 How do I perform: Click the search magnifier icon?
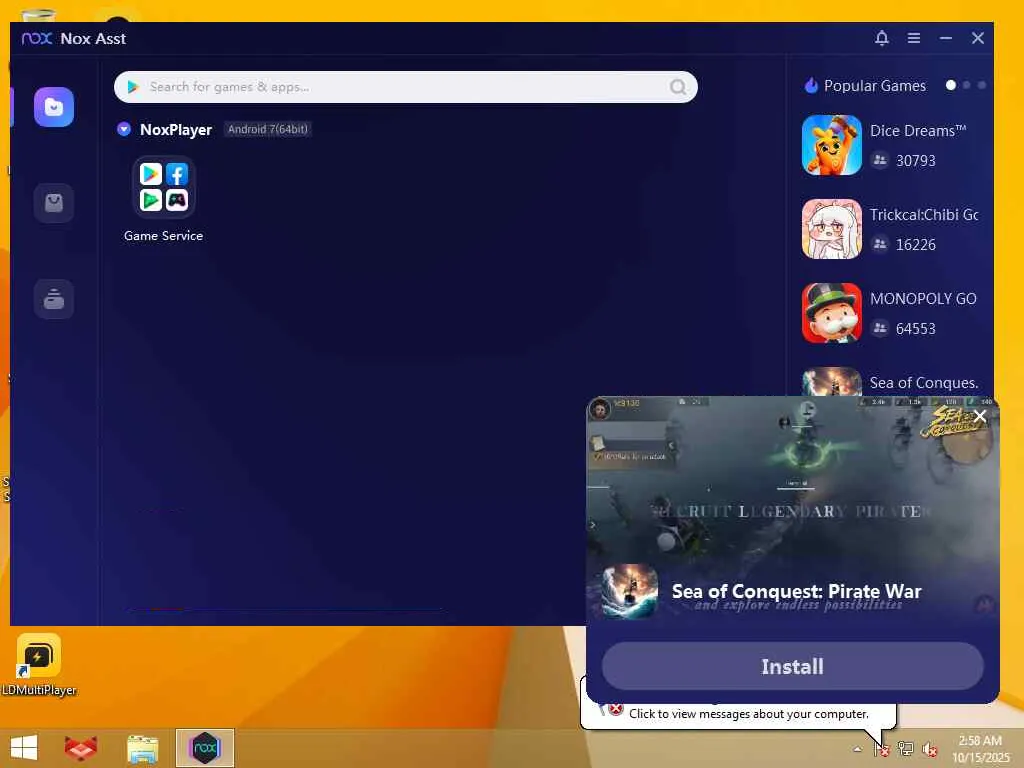(x=678, y=87)
